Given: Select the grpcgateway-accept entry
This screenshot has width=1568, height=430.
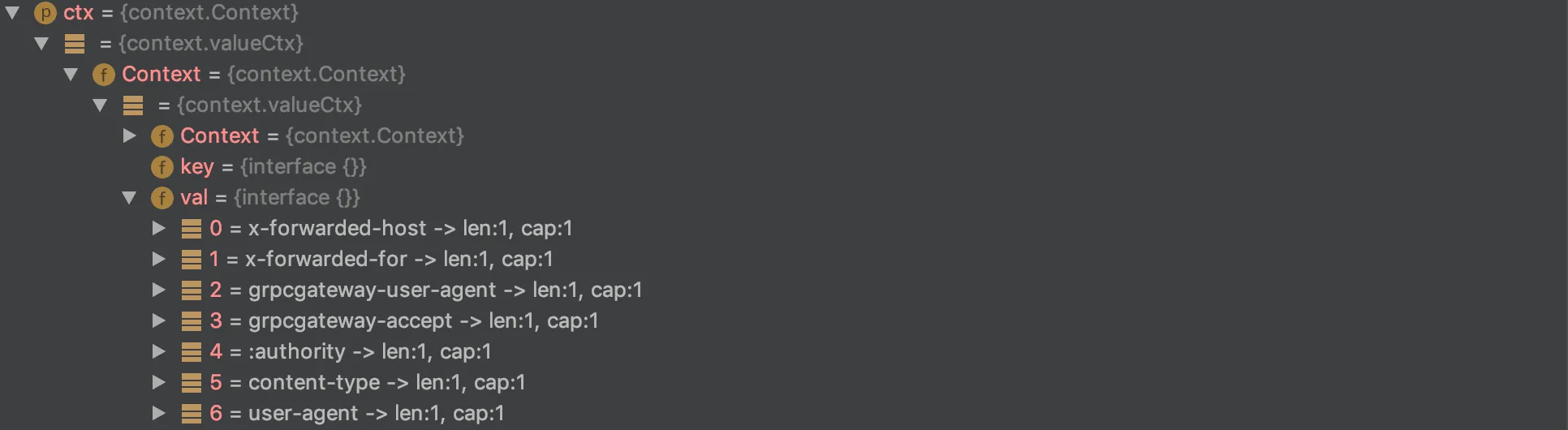Looking at the screenshot, I should pos(390,321).
